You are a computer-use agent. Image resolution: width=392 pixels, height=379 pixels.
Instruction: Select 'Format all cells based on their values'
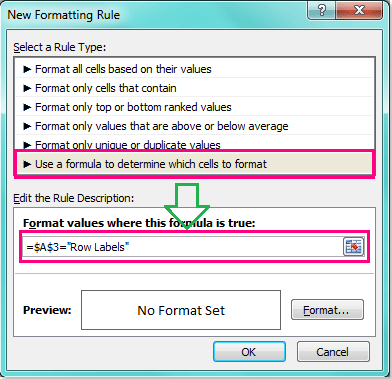195,69
